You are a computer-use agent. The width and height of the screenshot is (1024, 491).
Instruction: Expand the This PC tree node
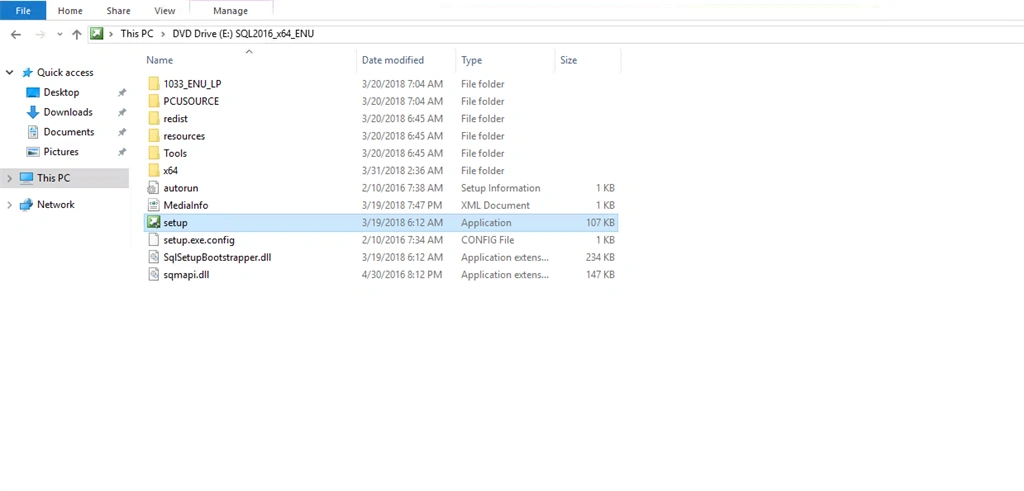[x=10, y=178]
